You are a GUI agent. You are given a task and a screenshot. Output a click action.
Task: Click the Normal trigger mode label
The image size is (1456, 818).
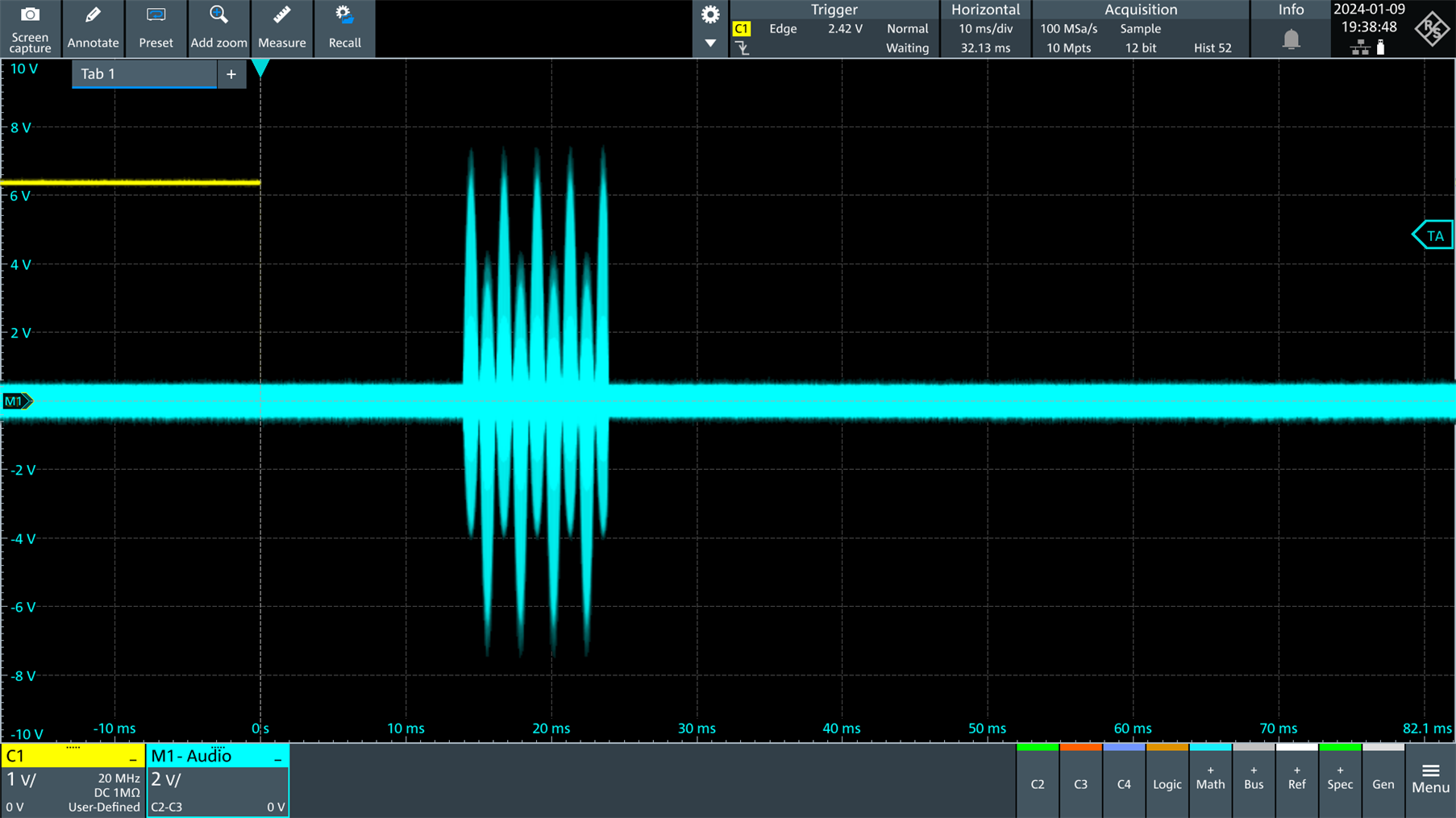tap(907, 28)
